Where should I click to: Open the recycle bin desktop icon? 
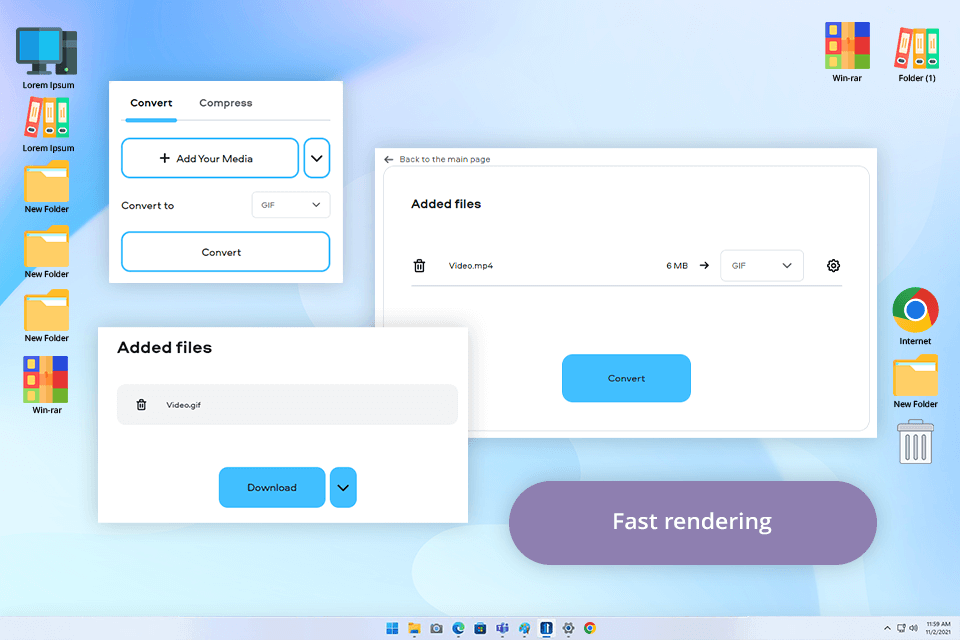pyautogui.click(x=915, y=442)
